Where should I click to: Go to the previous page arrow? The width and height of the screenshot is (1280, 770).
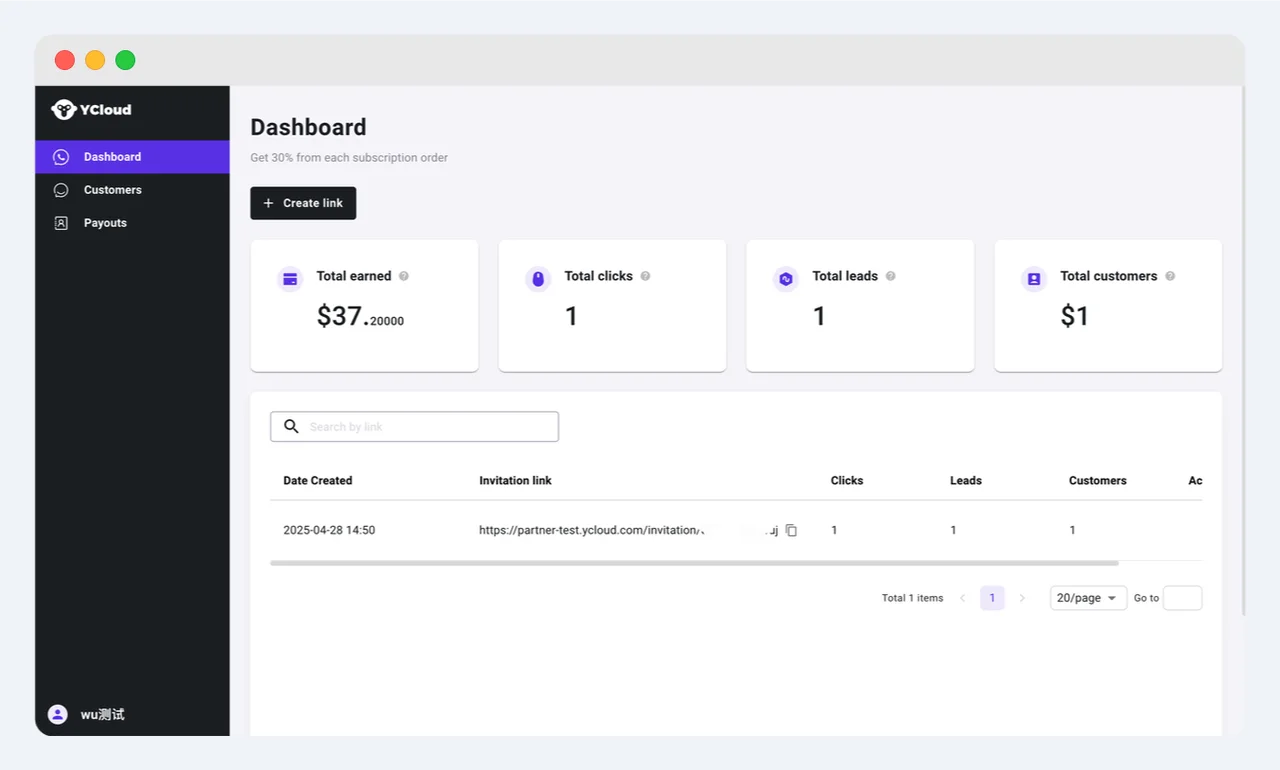click(x=962, y=598)
